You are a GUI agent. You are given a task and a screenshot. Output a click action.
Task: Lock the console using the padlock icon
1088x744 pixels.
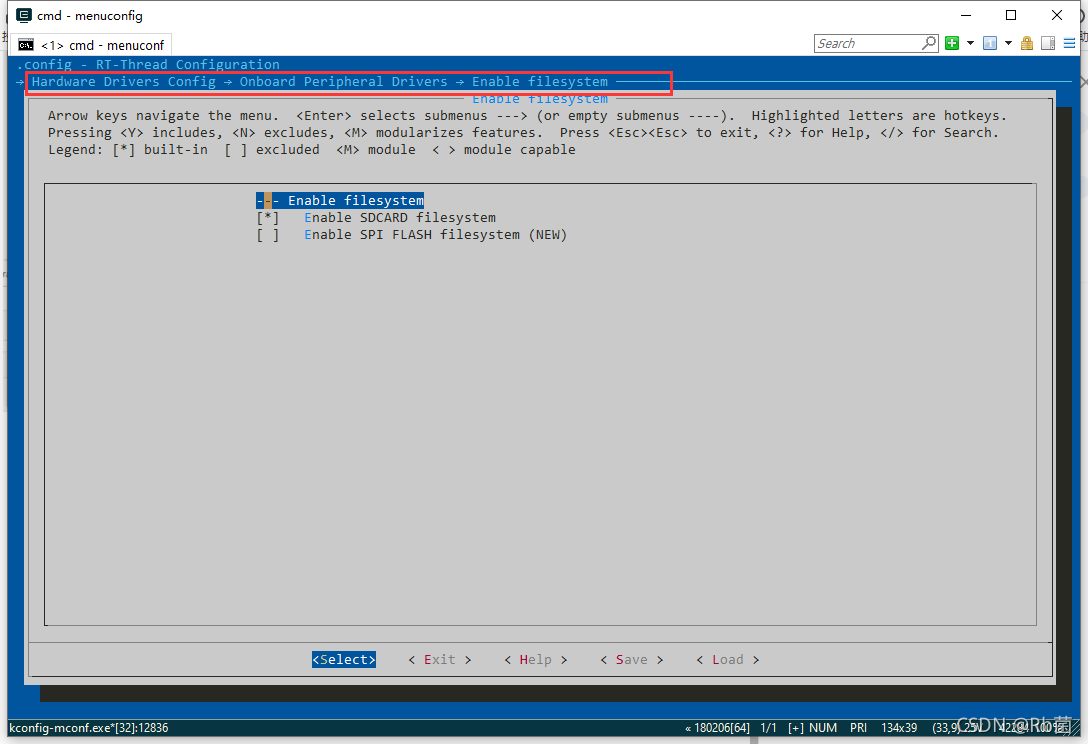(x=1026, y=42)
